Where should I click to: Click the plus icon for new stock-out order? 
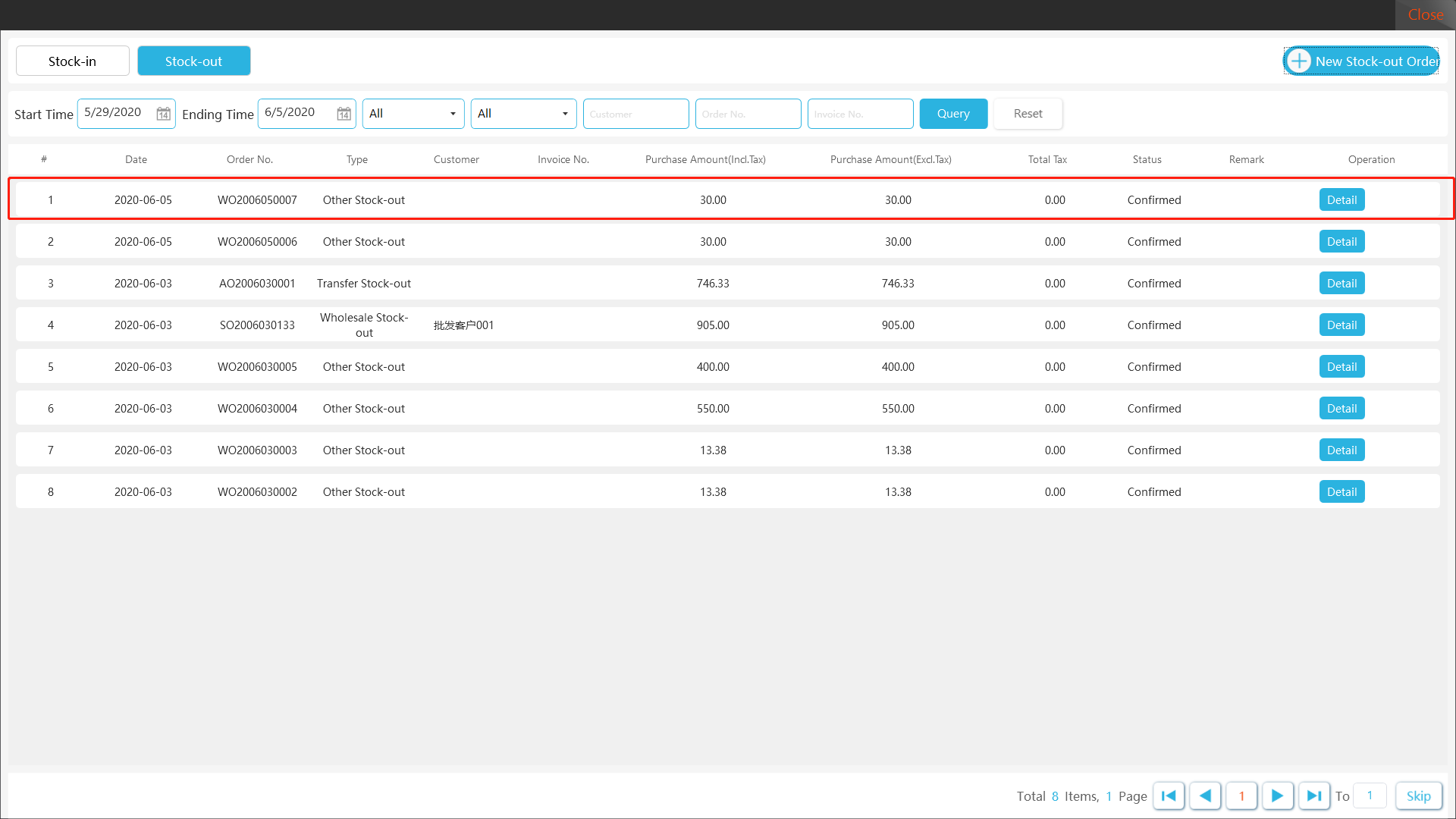(x=1299, y=61)
